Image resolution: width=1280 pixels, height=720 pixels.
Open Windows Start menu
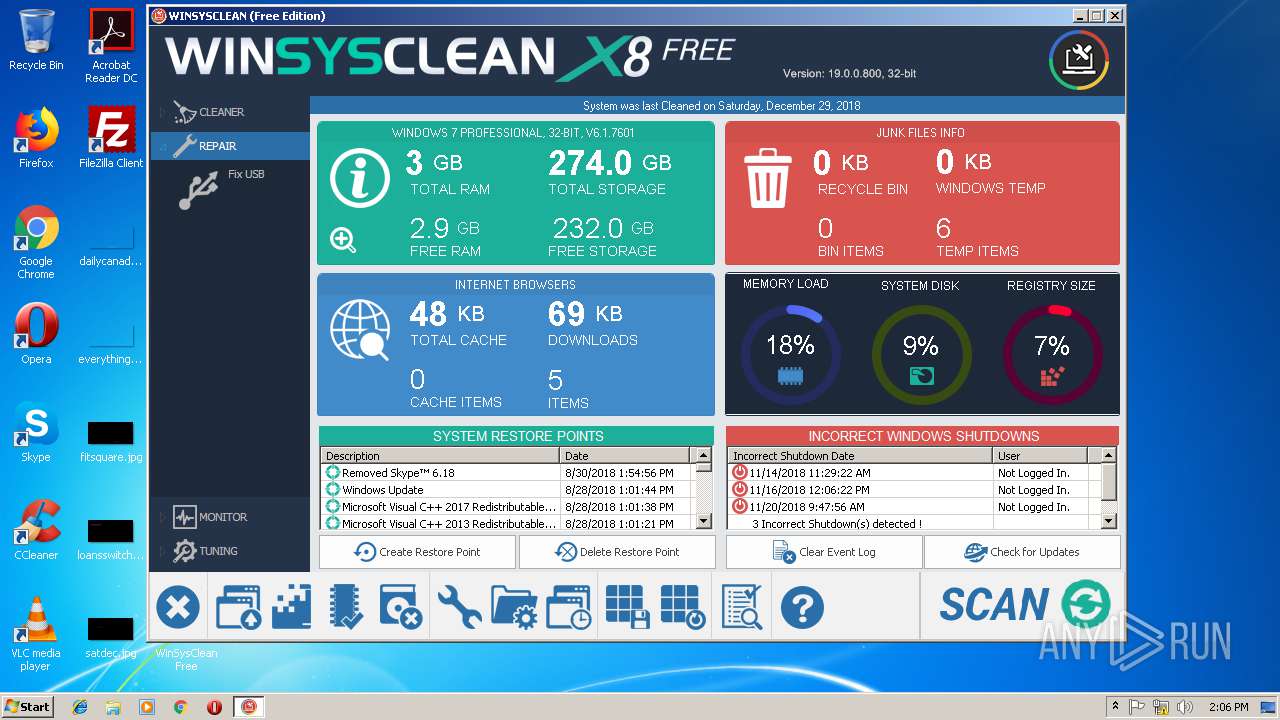coord(27,707)
